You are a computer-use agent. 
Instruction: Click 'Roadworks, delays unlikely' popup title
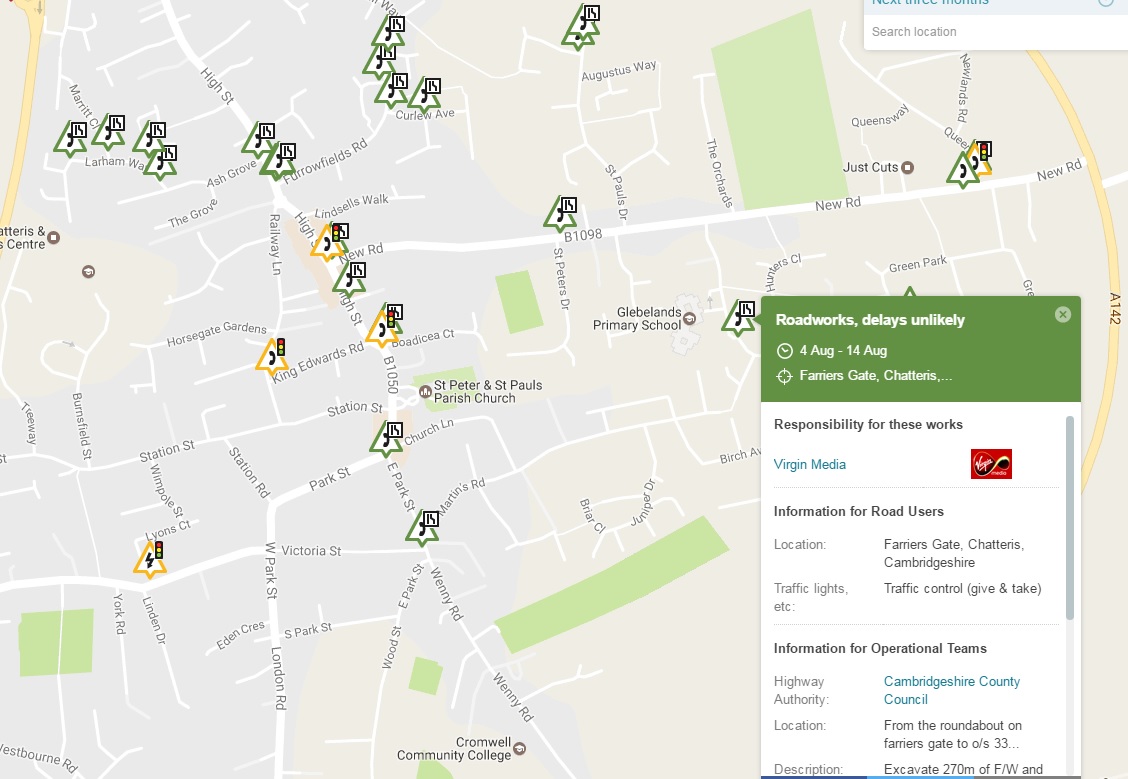coord(870,320)
